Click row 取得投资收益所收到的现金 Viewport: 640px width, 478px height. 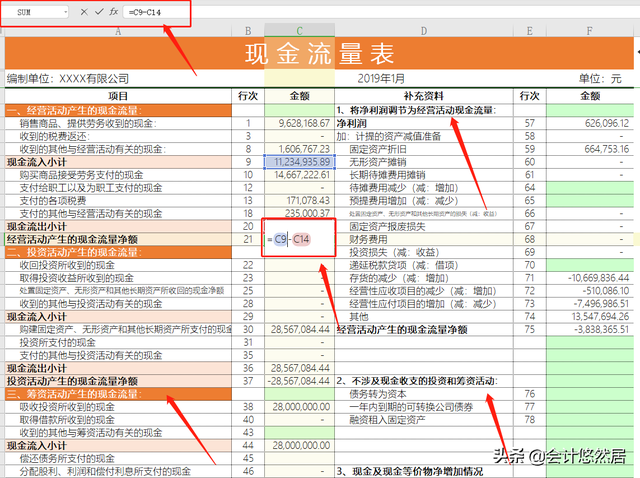(x=118, y=278)
